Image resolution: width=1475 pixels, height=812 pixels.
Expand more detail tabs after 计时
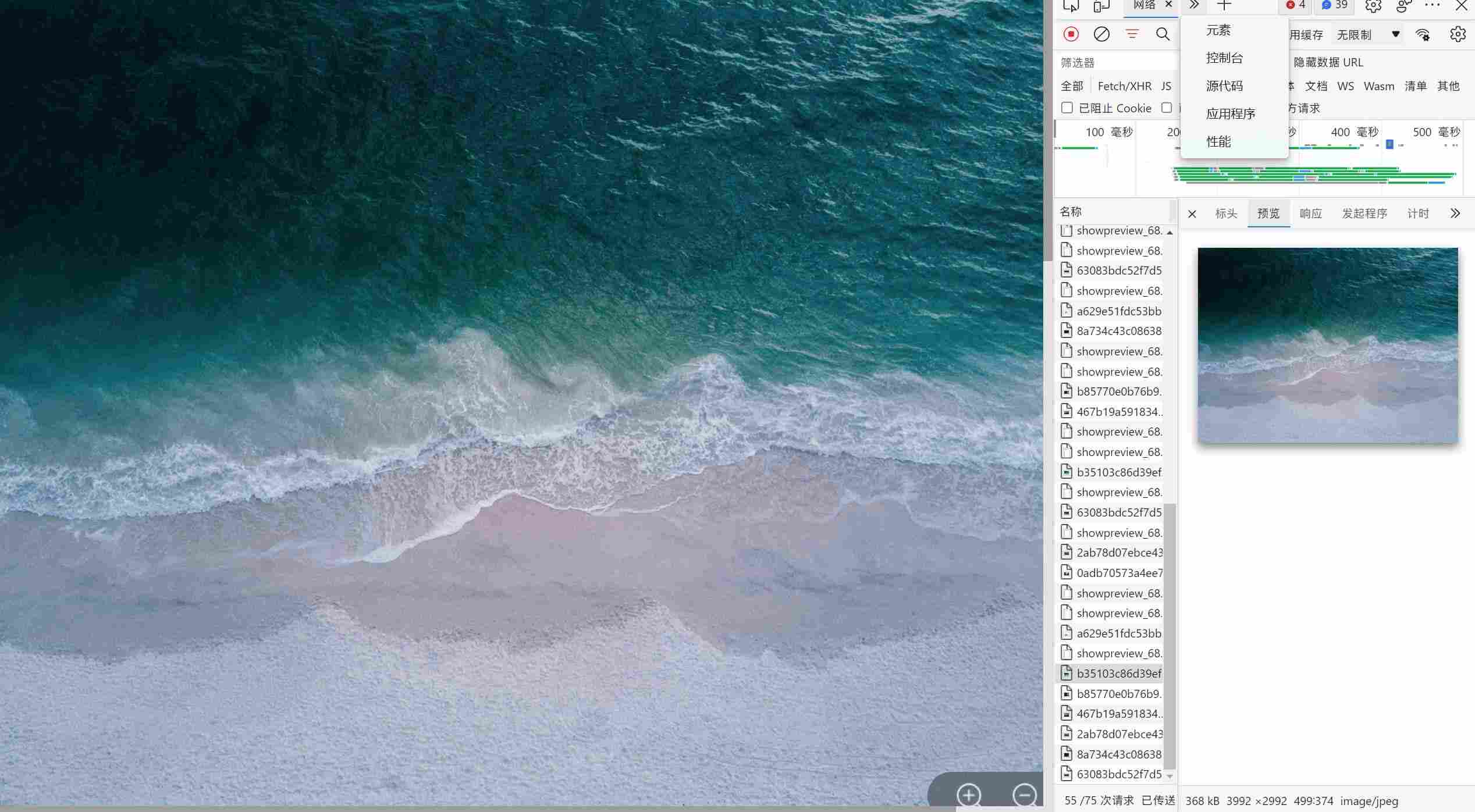(x=1455, y=213)
